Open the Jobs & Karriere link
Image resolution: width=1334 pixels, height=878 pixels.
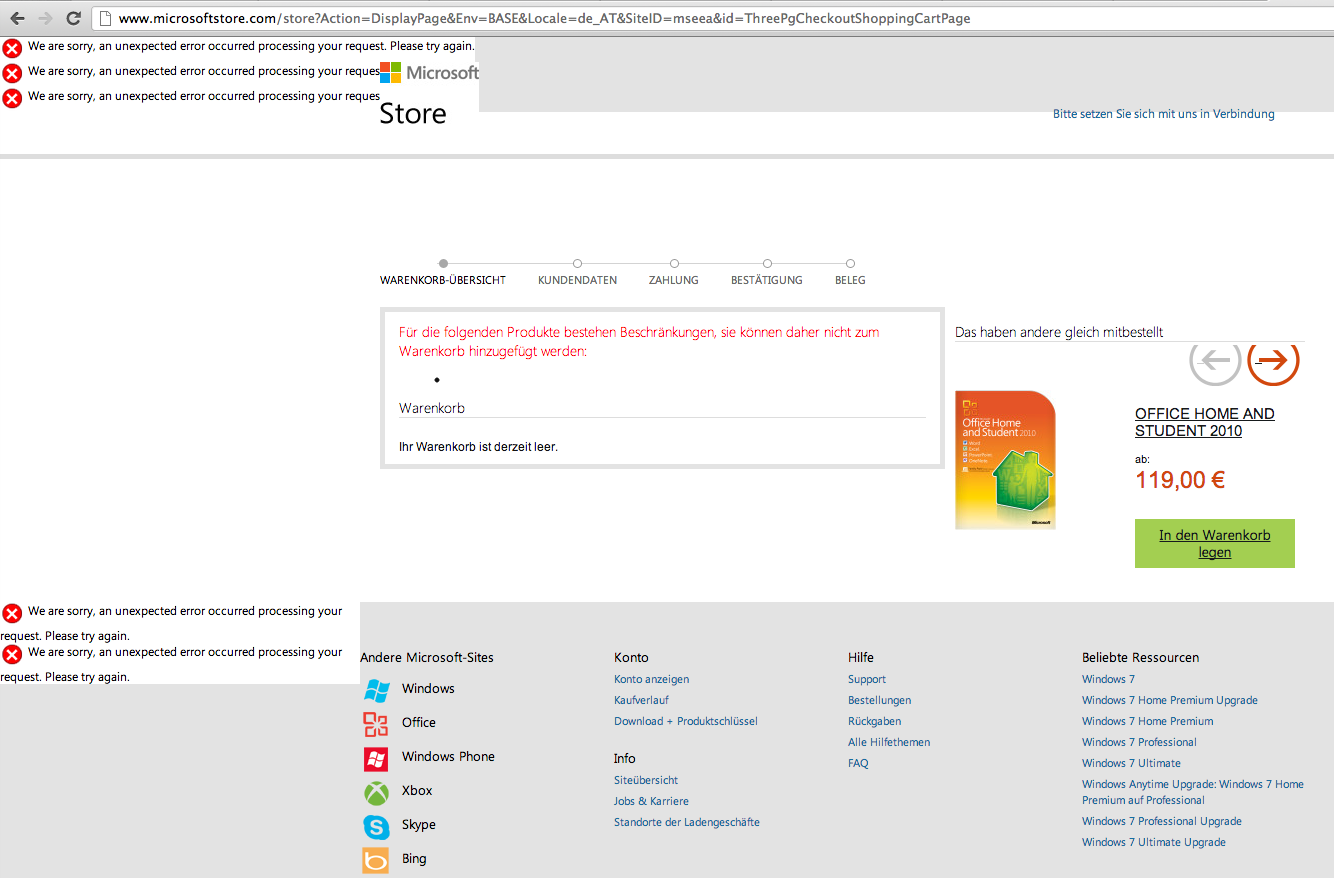651,801
